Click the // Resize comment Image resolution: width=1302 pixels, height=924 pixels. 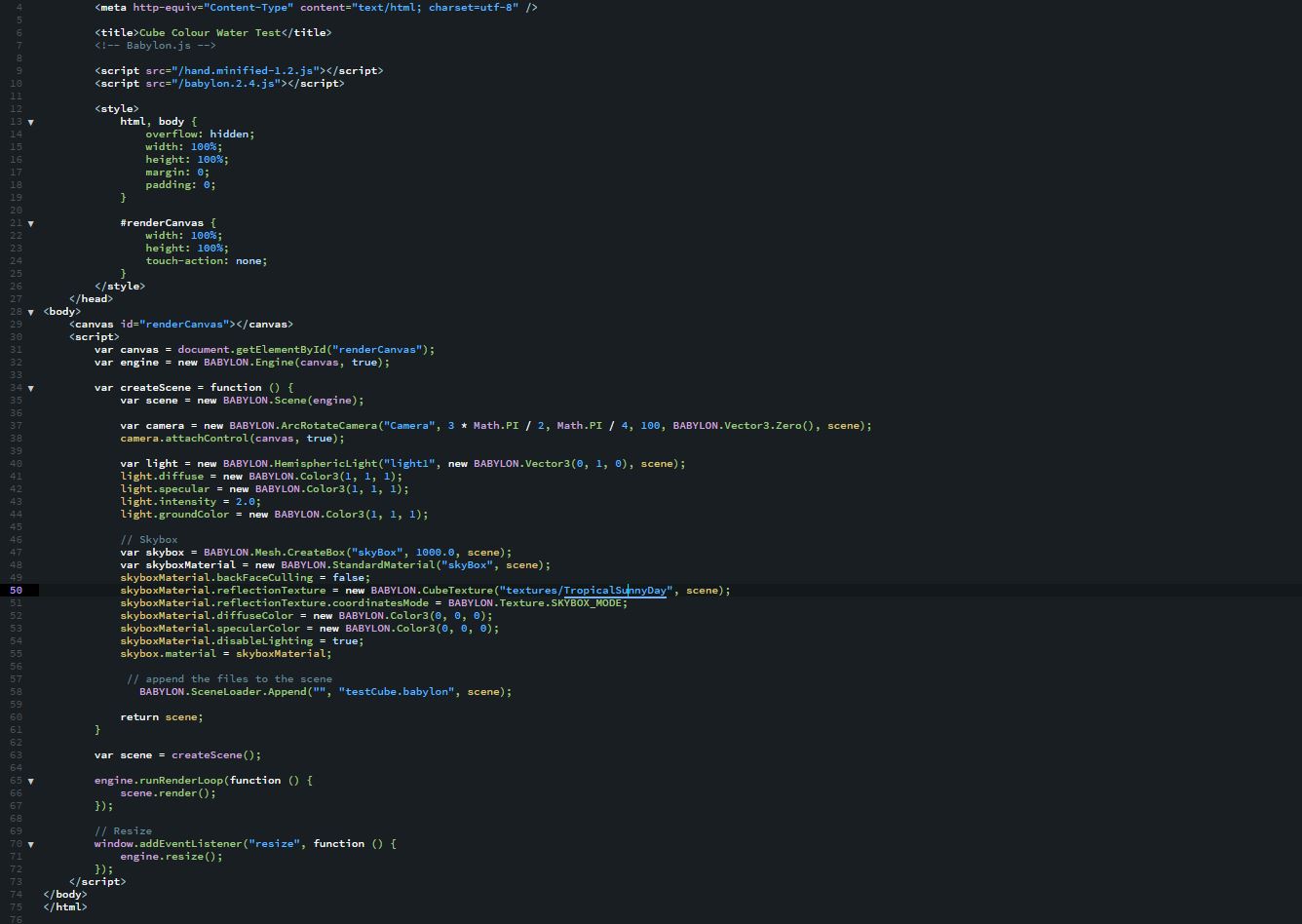pos(123,830)
